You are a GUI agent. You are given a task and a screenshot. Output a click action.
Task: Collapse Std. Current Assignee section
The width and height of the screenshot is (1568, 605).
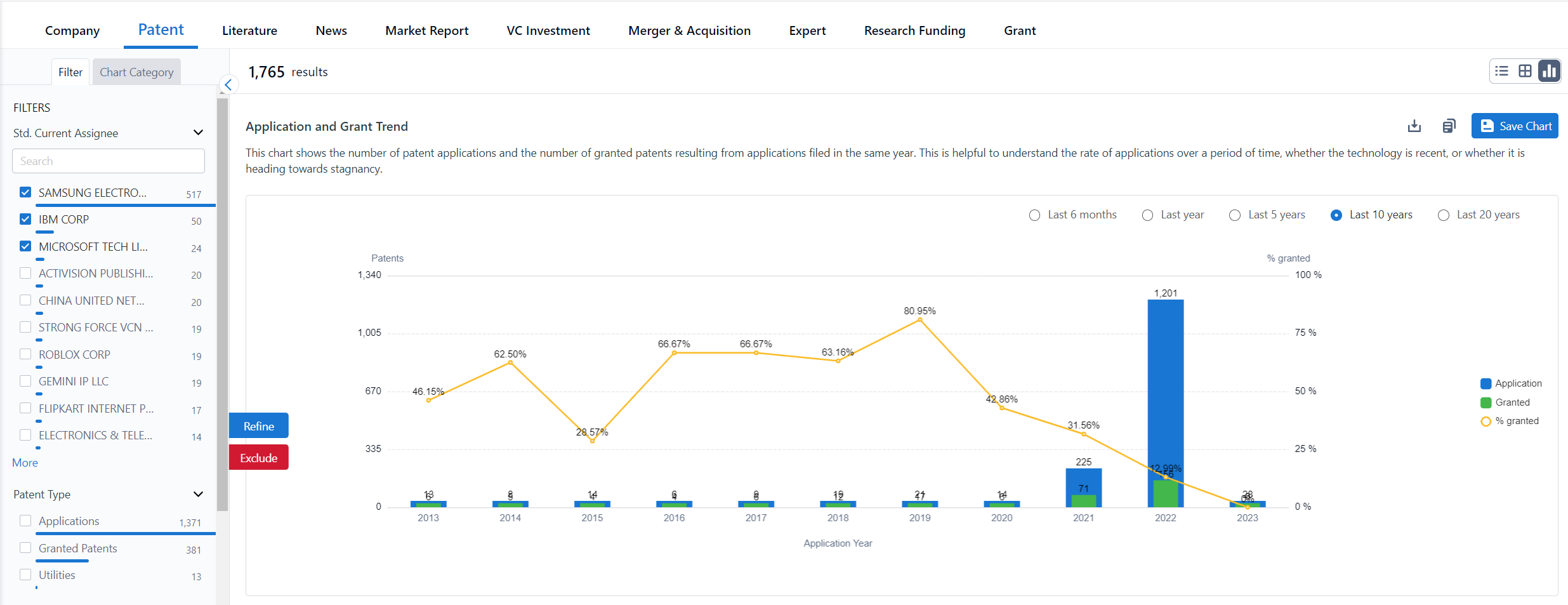coord(198,133)
